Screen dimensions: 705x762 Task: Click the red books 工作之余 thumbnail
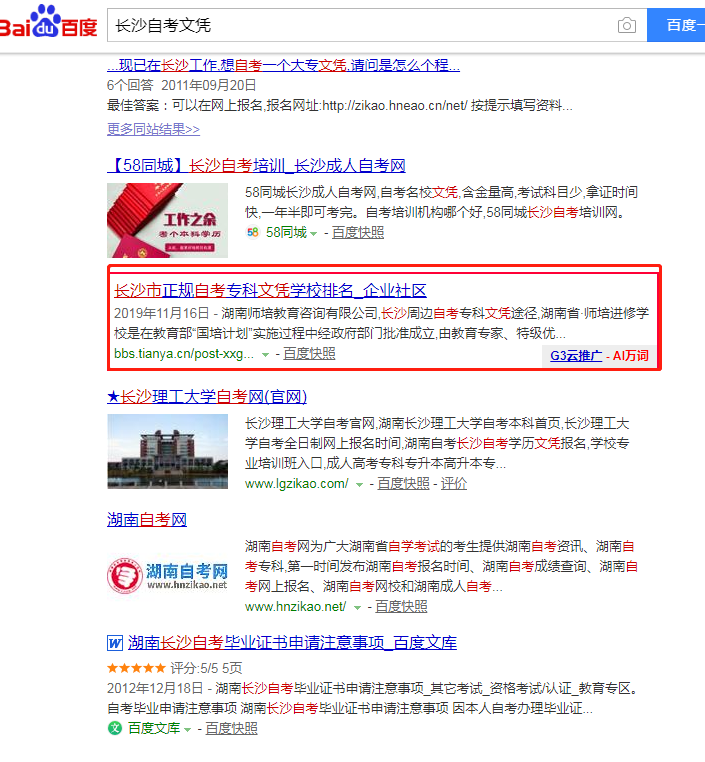[167, 220]
